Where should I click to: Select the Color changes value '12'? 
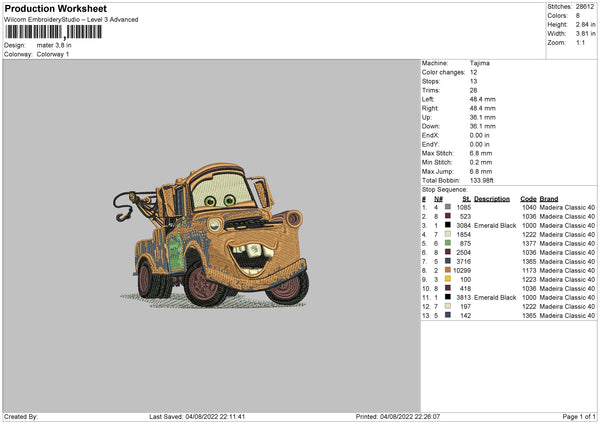tap(473, 72)
